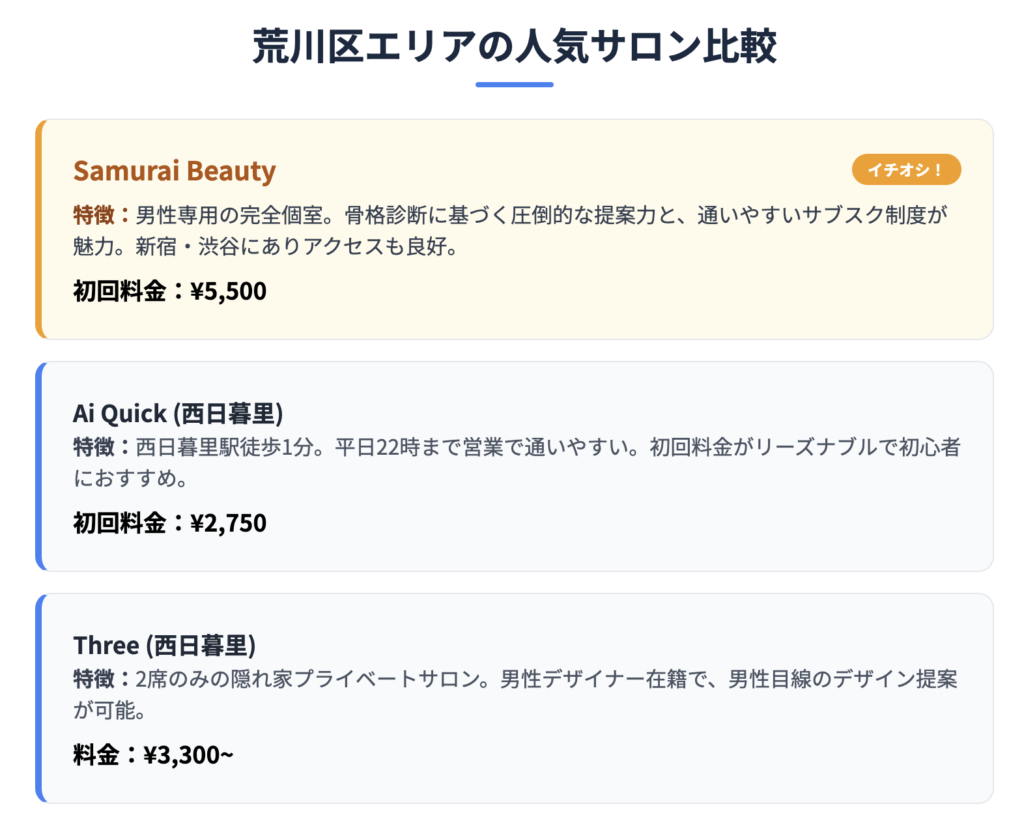The width and height of the screenshot is (1024, 830).
Task: Click the blue left border of Three card
Action: pyautogui.click(x=39, y=698)
